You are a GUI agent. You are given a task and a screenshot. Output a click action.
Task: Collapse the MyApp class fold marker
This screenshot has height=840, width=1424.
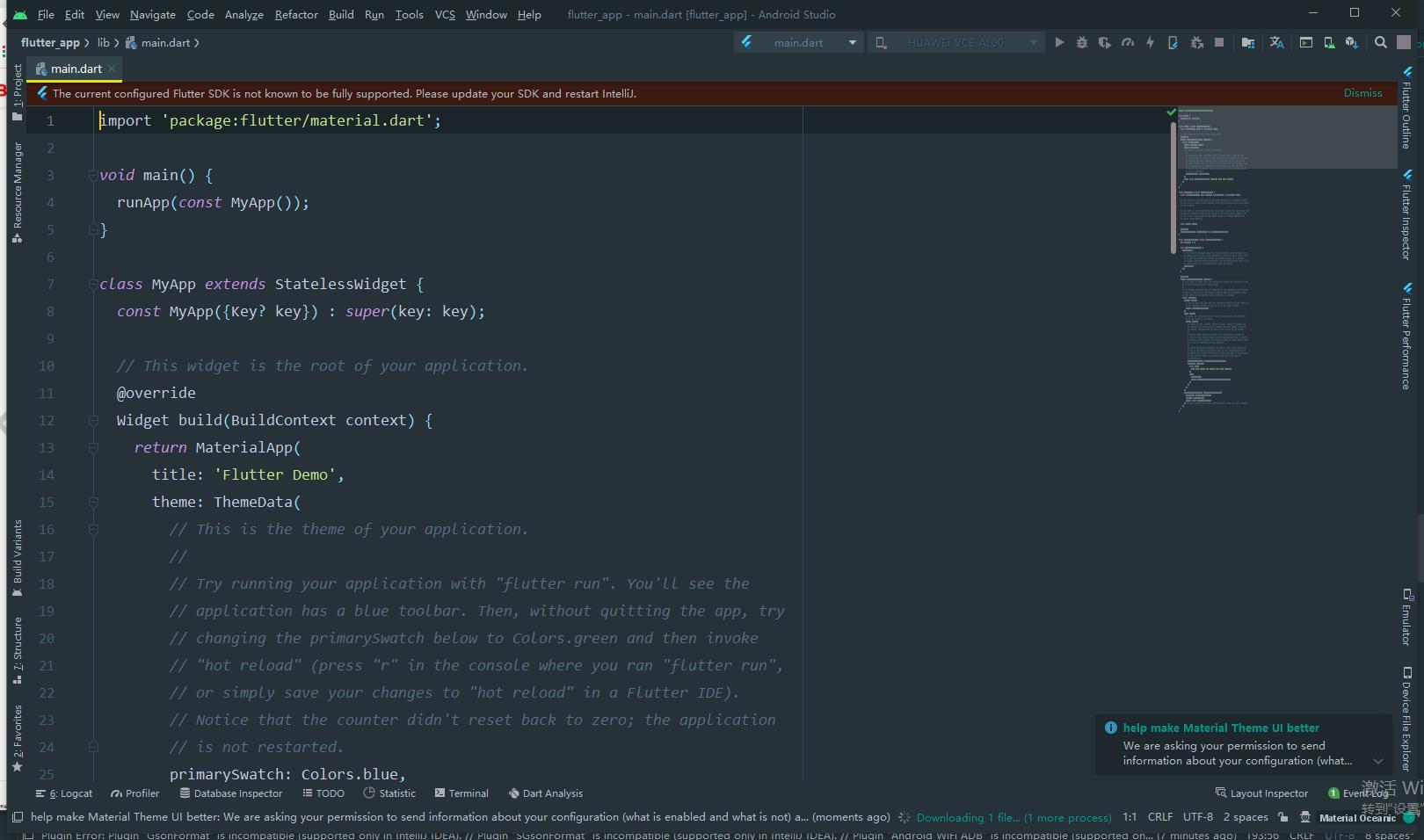(93, 284)
